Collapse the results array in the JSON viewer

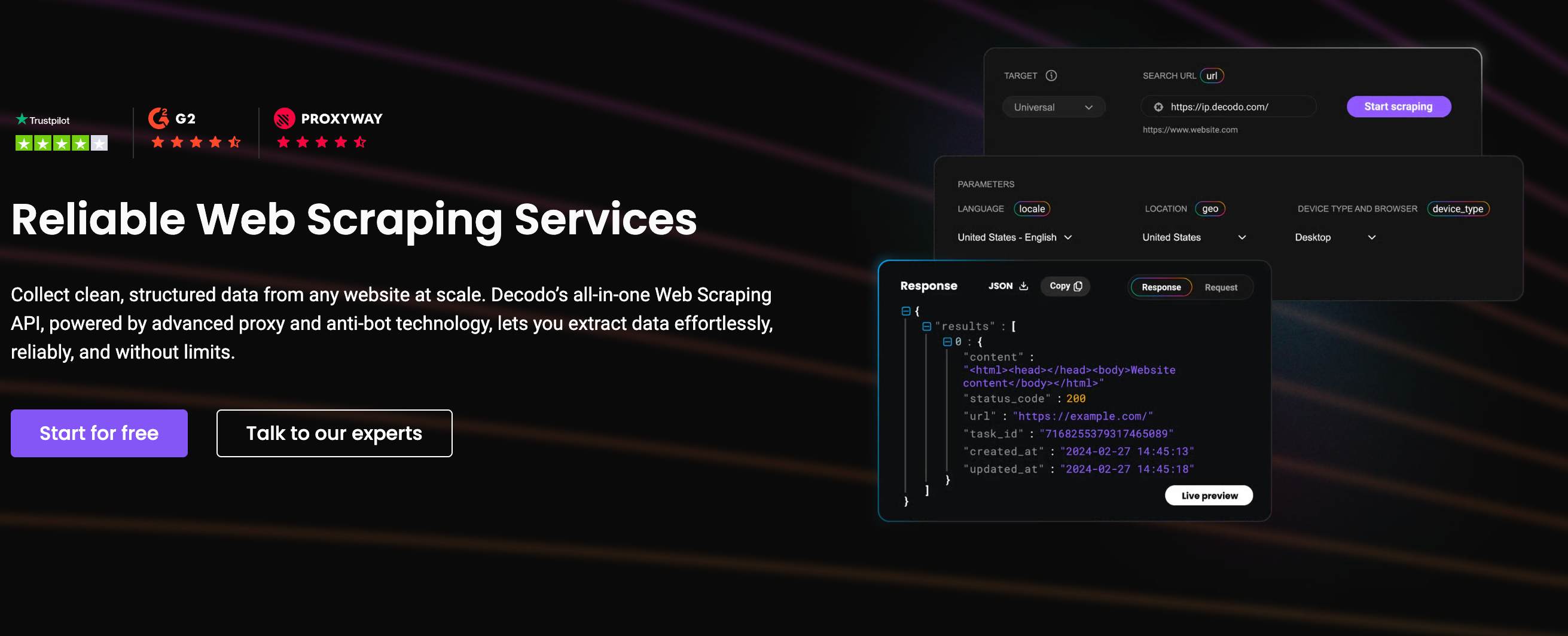(928, 326)
